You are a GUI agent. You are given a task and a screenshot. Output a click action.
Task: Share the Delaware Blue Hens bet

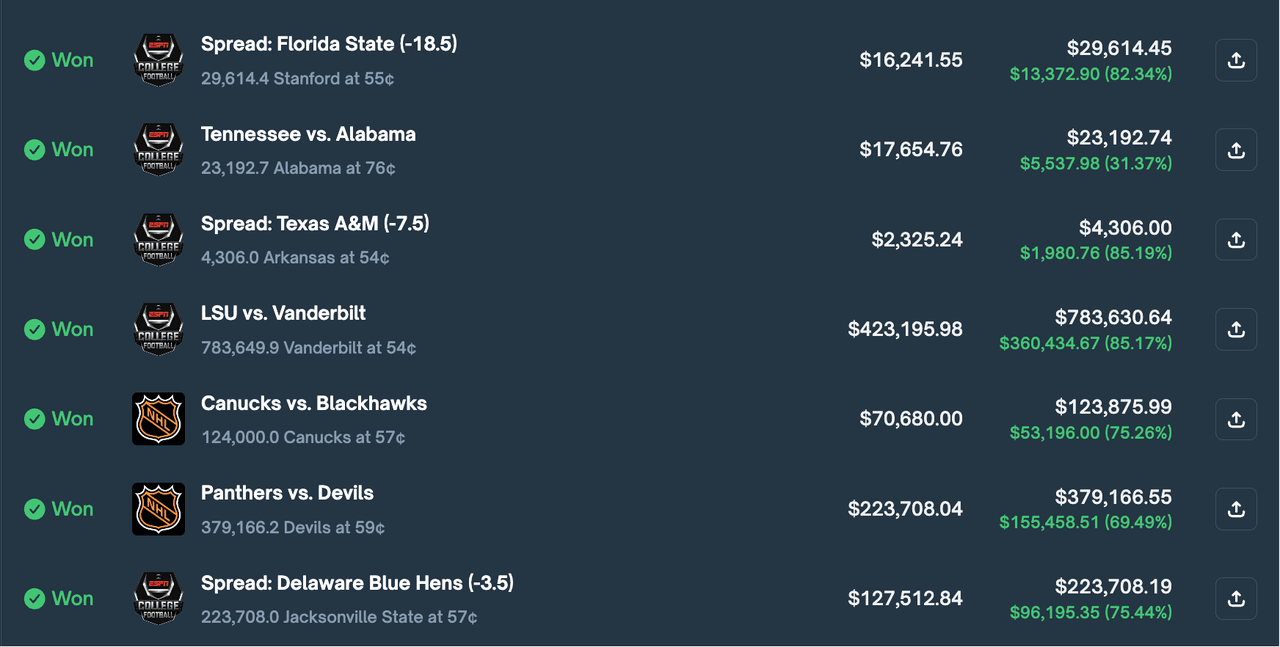click(1236, 598)
